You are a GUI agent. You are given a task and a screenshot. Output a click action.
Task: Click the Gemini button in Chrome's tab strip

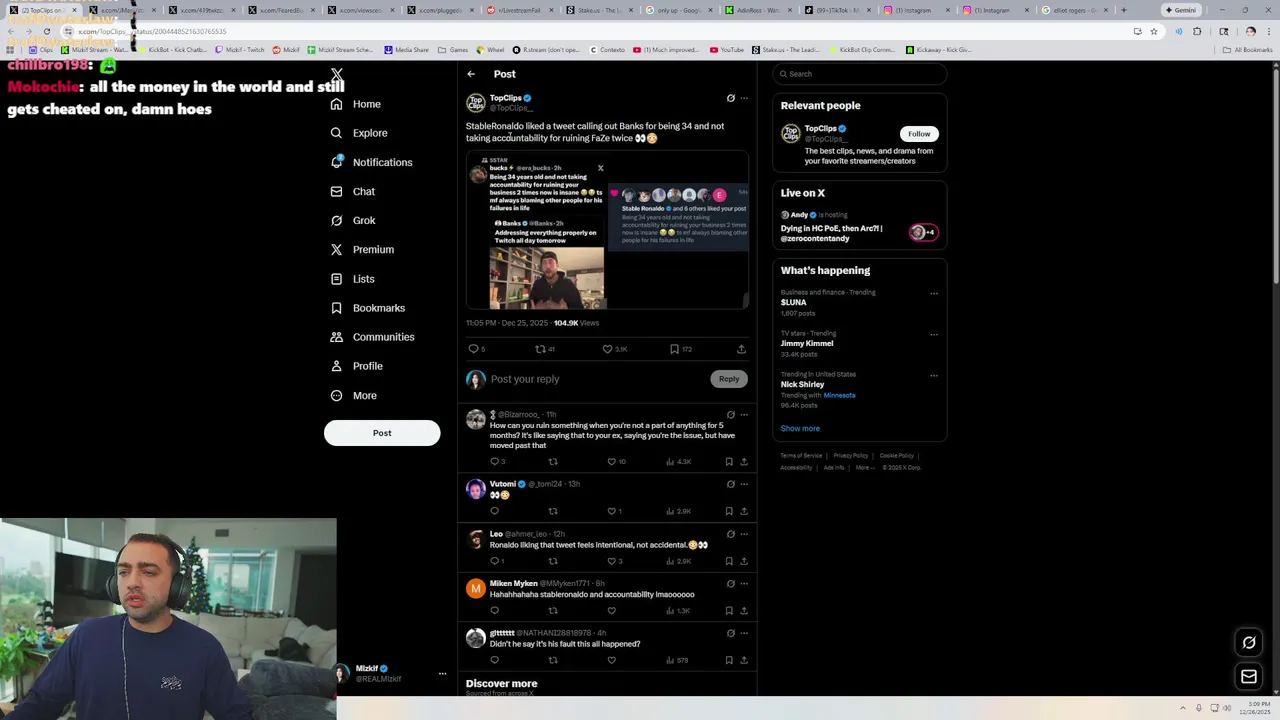point(1181,10)
